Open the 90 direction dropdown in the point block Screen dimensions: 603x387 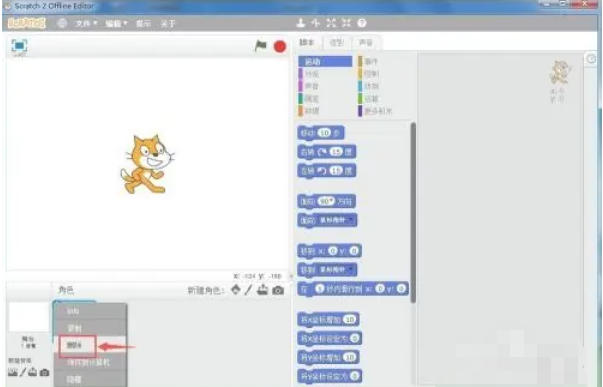(x=326, y=201)
